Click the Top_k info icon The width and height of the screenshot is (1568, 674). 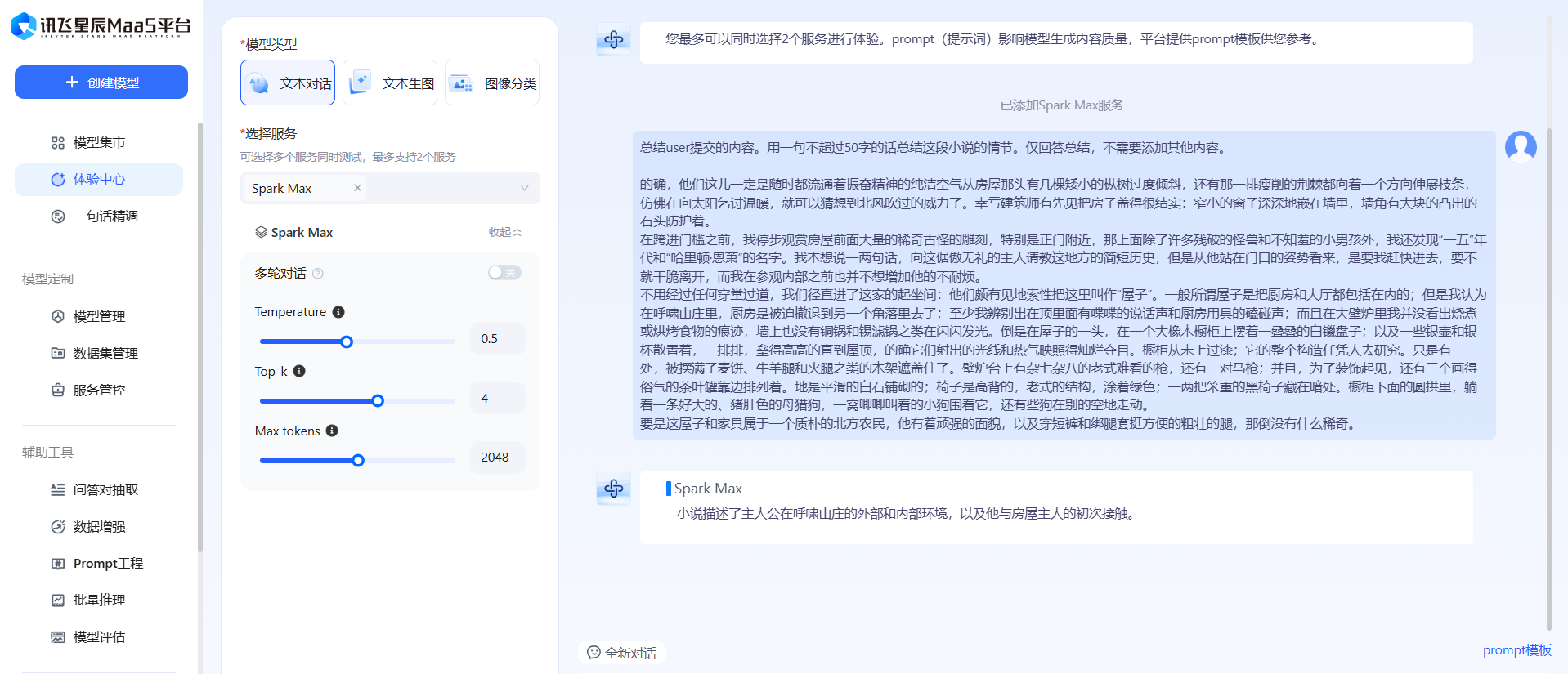click(299, 371)
